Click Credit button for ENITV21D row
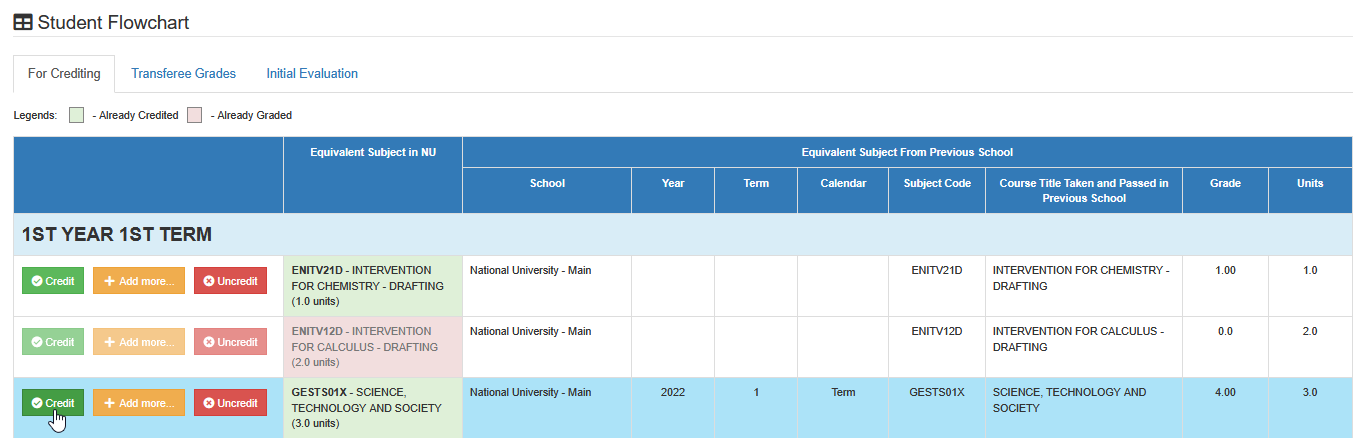This screenshot has width=1358, height=438. 53,281
